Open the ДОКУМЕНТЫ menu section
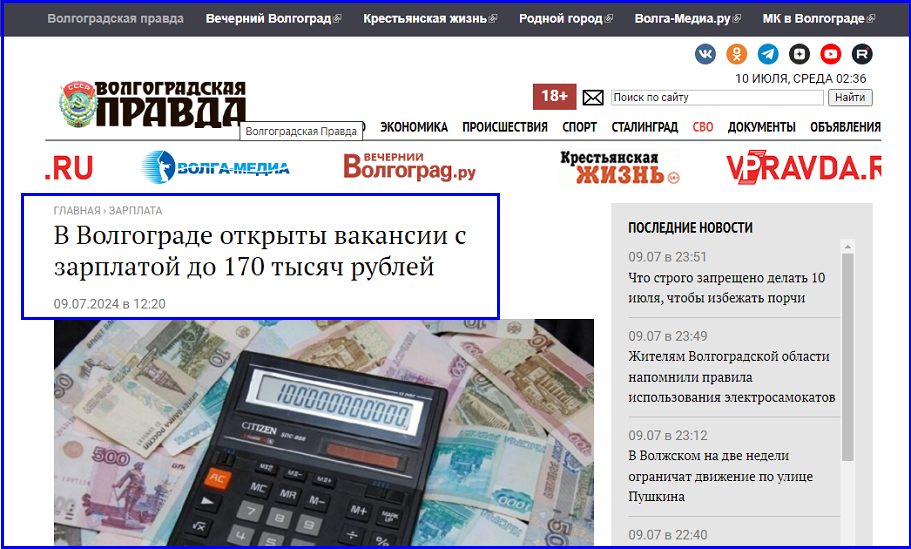Viewport: 911px width, 549px height. [761, 127]
